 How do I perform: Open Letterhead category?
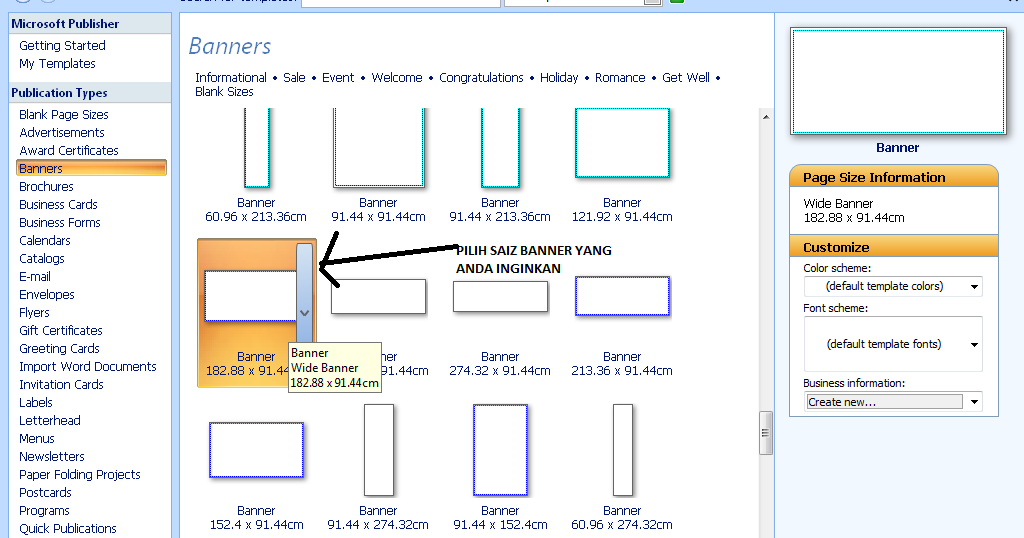[x=50, y=420]
